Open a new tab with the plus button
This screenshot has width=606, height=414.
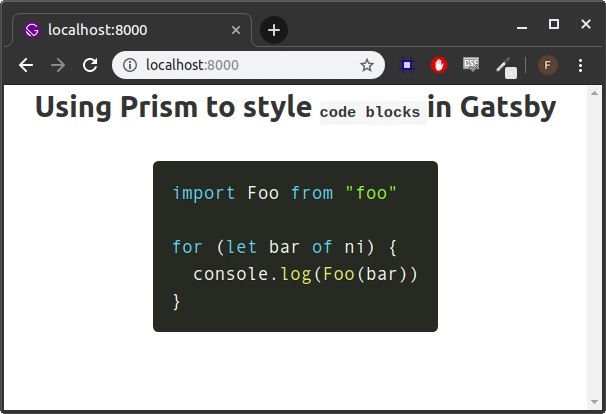coord(274,30)
